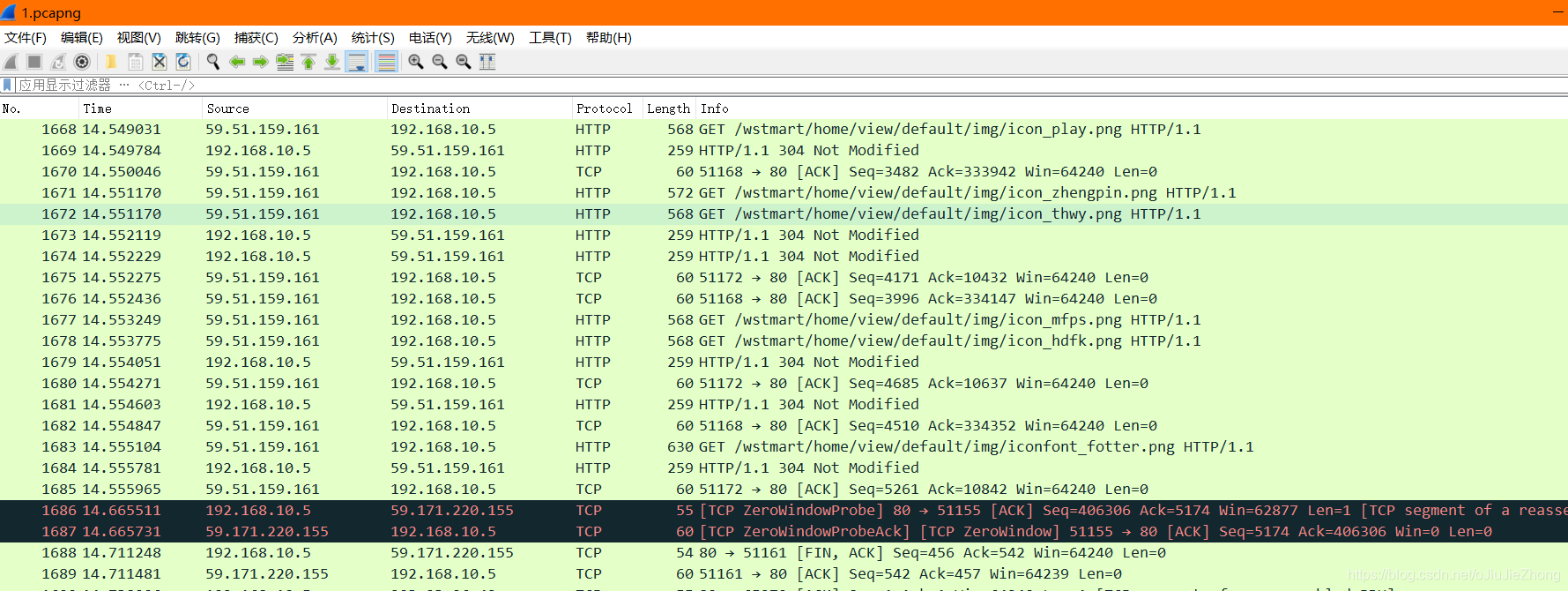This screenshot has height=591, width=1568.
Task: Select packet 1685 with Seq=5261
Action: 784,490
